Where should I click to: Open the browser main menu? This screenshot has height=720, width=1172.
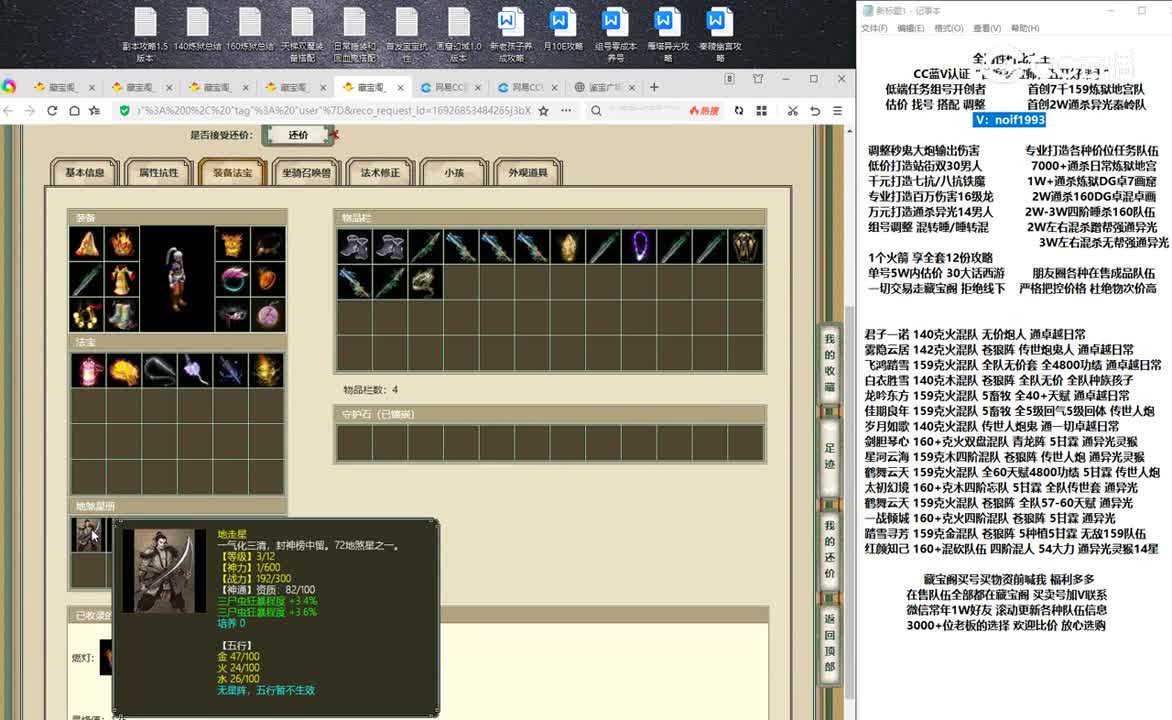coord(837,111)
